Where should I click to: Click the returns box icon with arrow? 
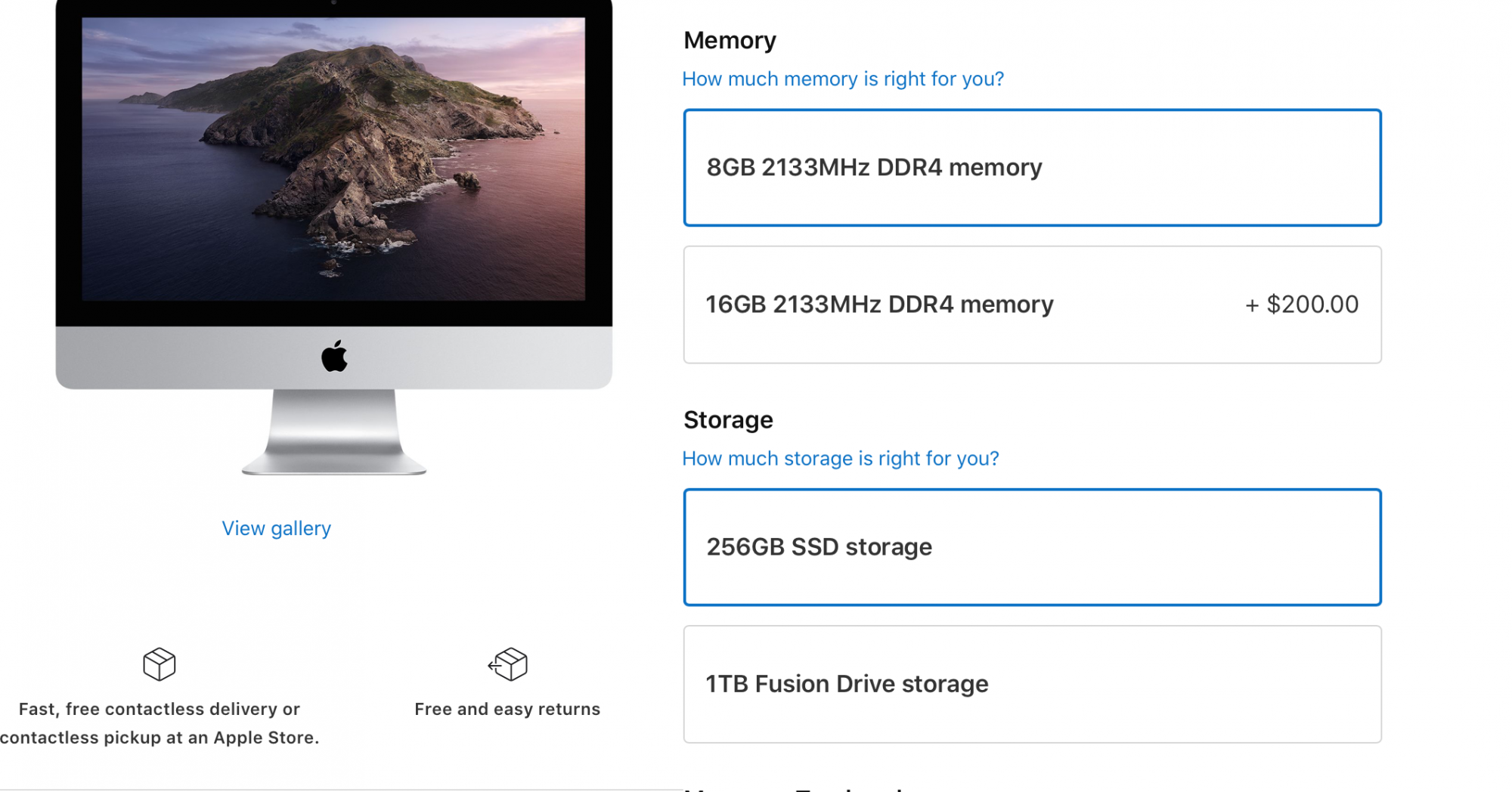tap(508, 664)
